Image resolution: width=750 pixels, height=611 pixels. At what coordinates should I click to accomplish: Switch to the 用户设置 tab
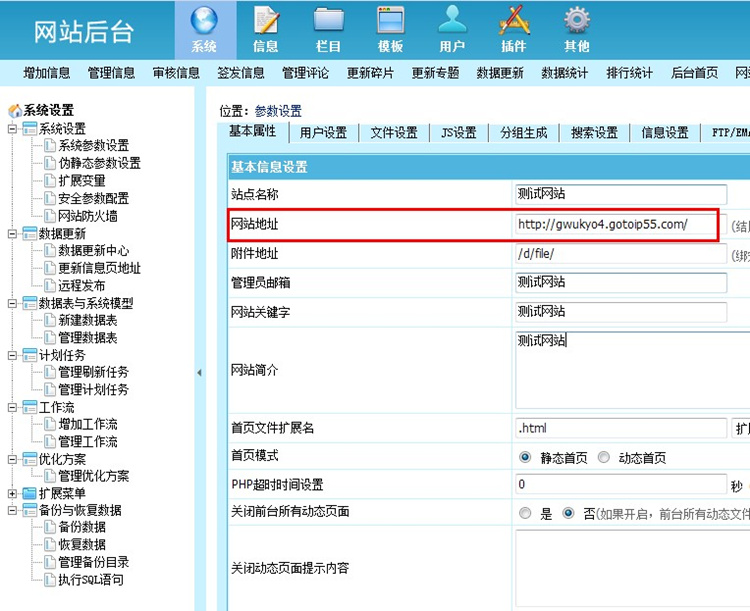(323, 133)
